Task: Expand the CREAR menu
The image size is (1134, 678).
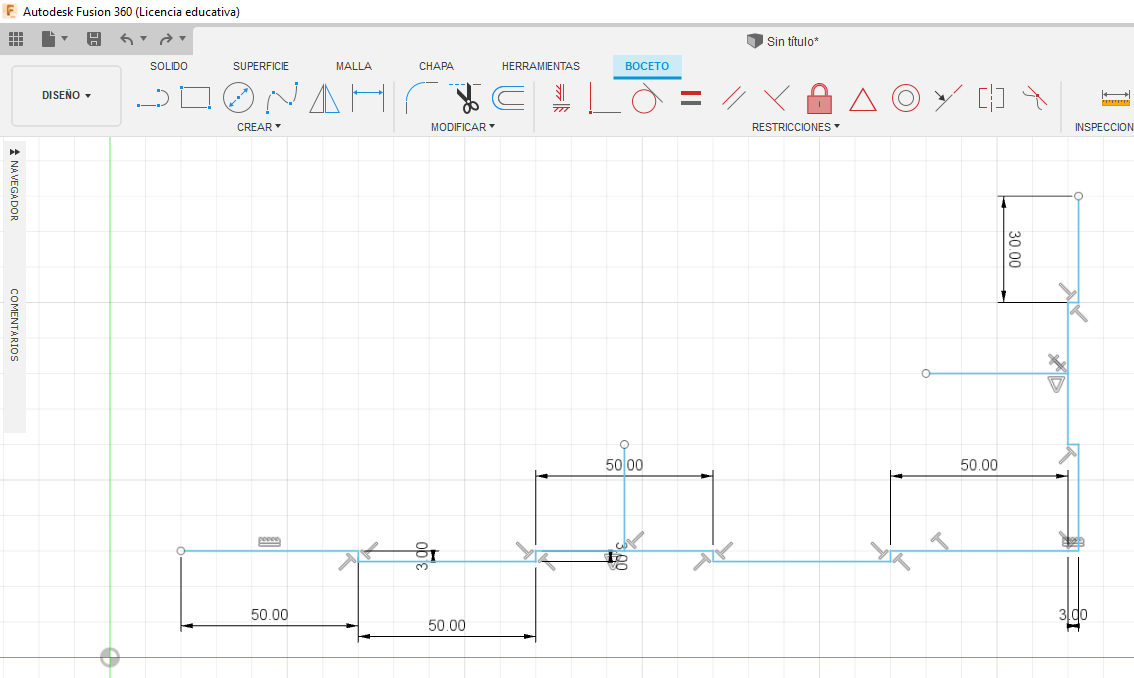Action: point(259,127)
